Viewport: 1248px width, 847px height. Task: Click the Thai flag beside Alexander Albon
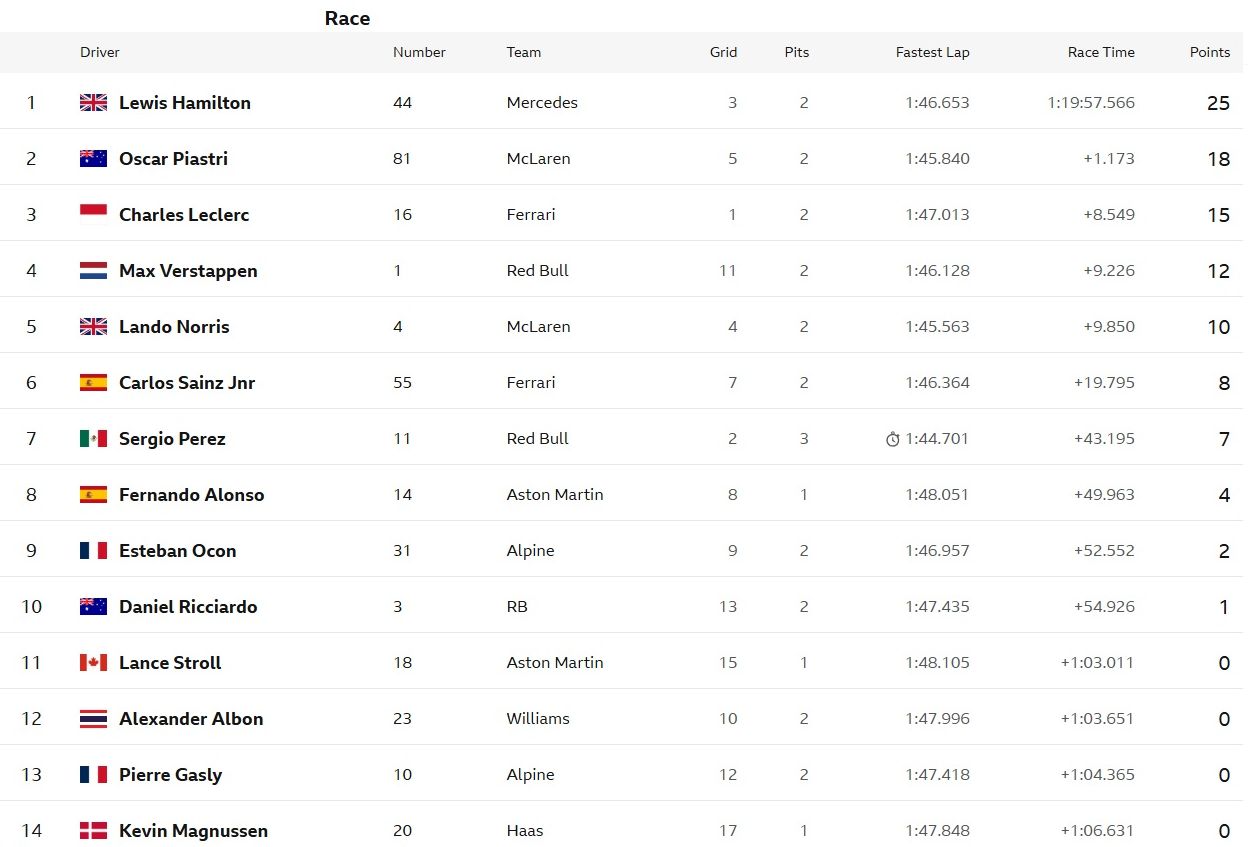point(93,718)
